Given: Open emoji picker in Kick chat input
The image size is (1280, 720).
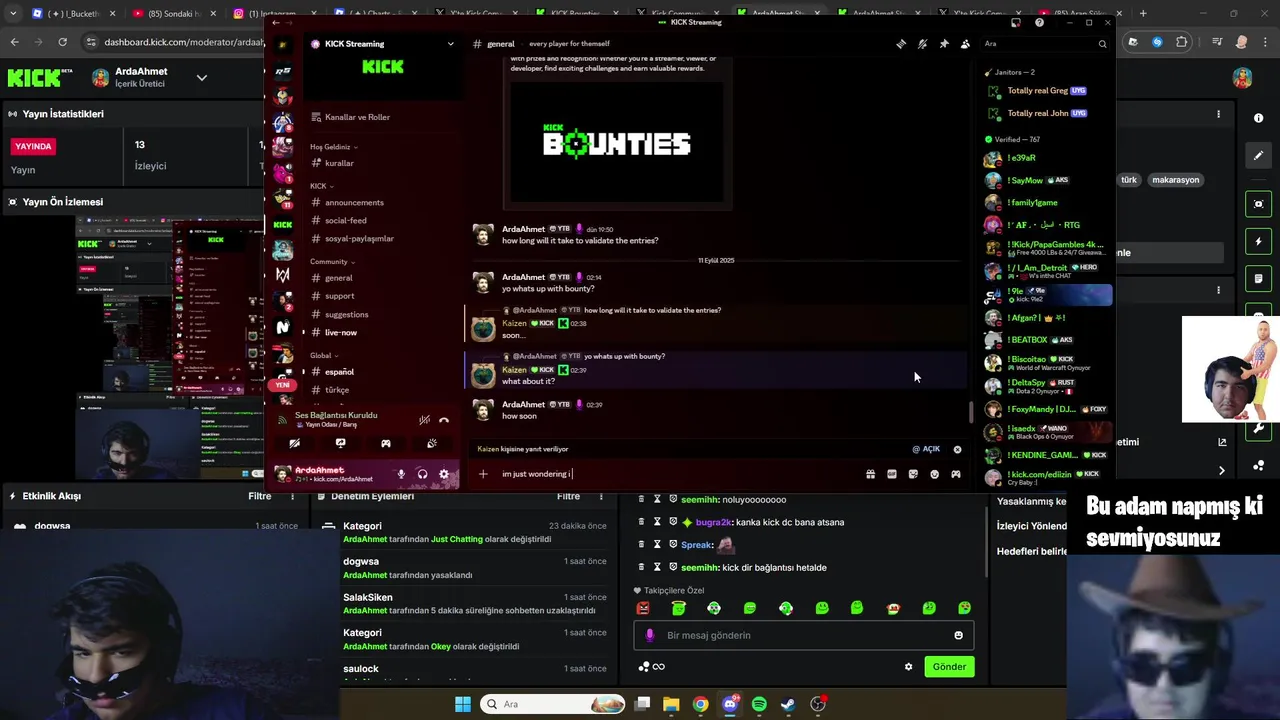Looking at the screenshot, I should coord(958,635).
